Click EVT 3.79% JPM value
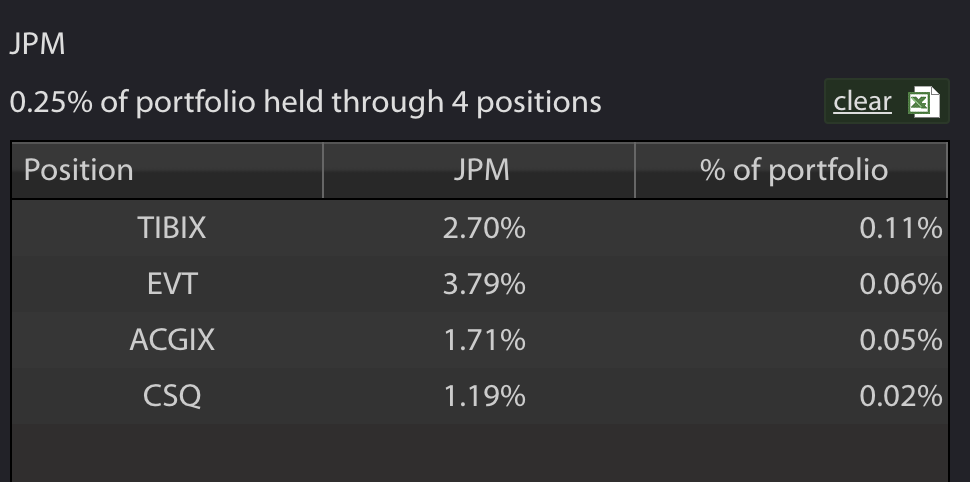Image resolution: width=970 pixels, height=482 pixels. tap(484, 284)
